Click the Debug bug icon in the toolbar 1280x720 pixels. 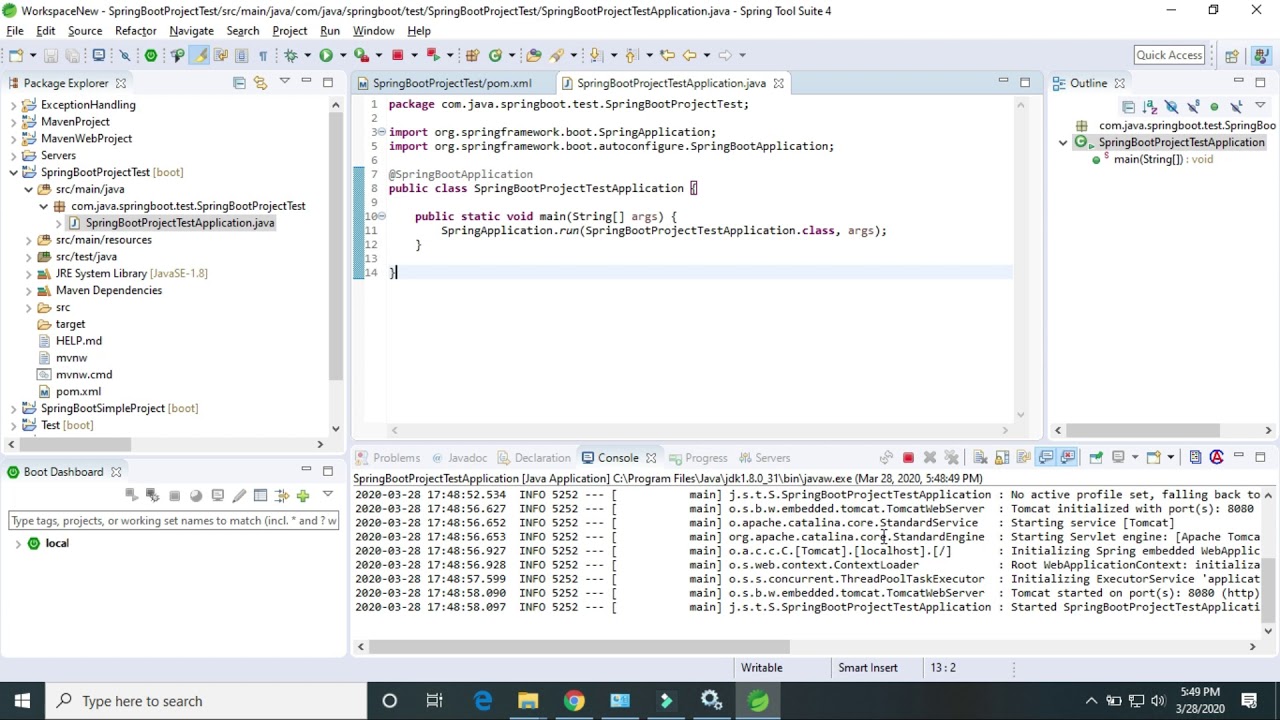point(291,55)
